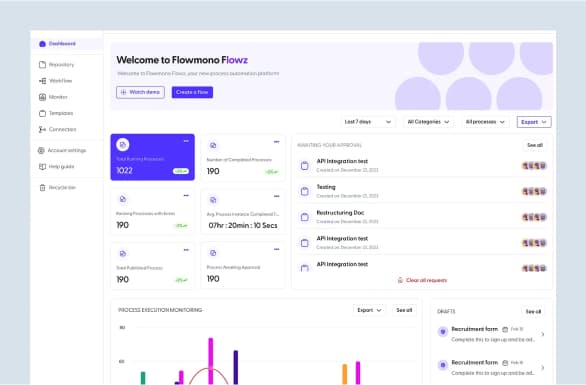Click the clipboard icon beside Testing

click(305, 191)
